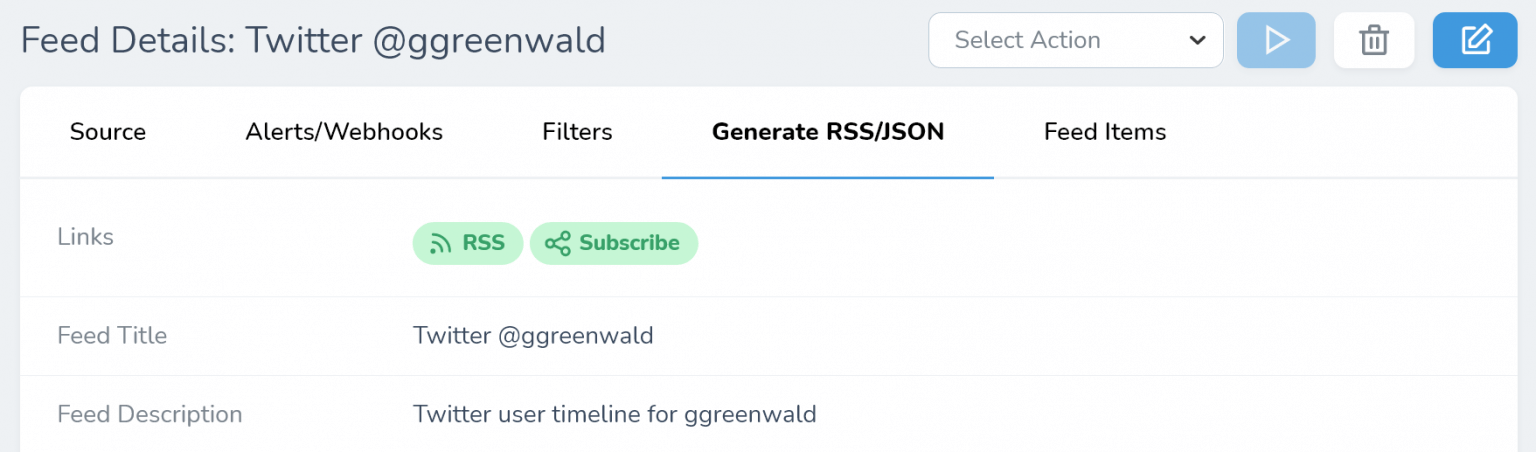Go to the Filters tab

pyautogui.click(x=577, y=132)
